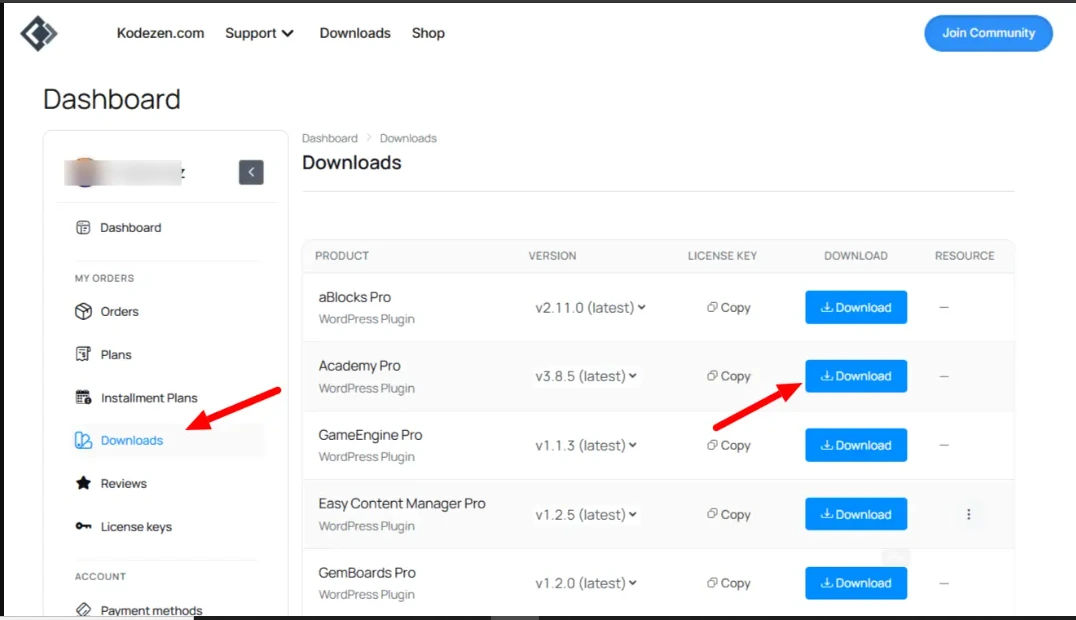1076x620 pixels.
Task: Click the License keys key icon
Action: pos(83,526)
